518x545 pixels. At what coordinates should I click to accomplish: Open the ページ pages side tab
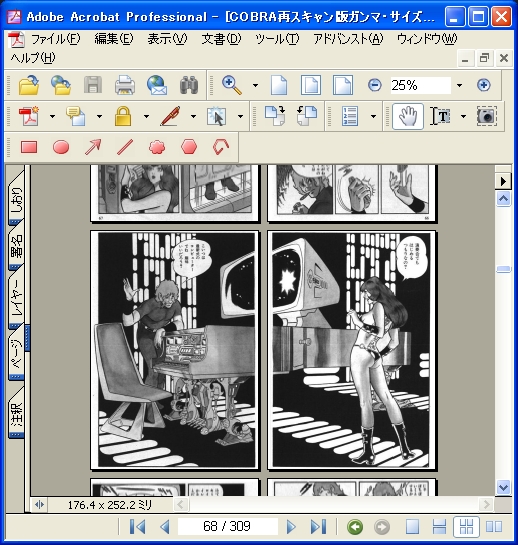(16, 352)
